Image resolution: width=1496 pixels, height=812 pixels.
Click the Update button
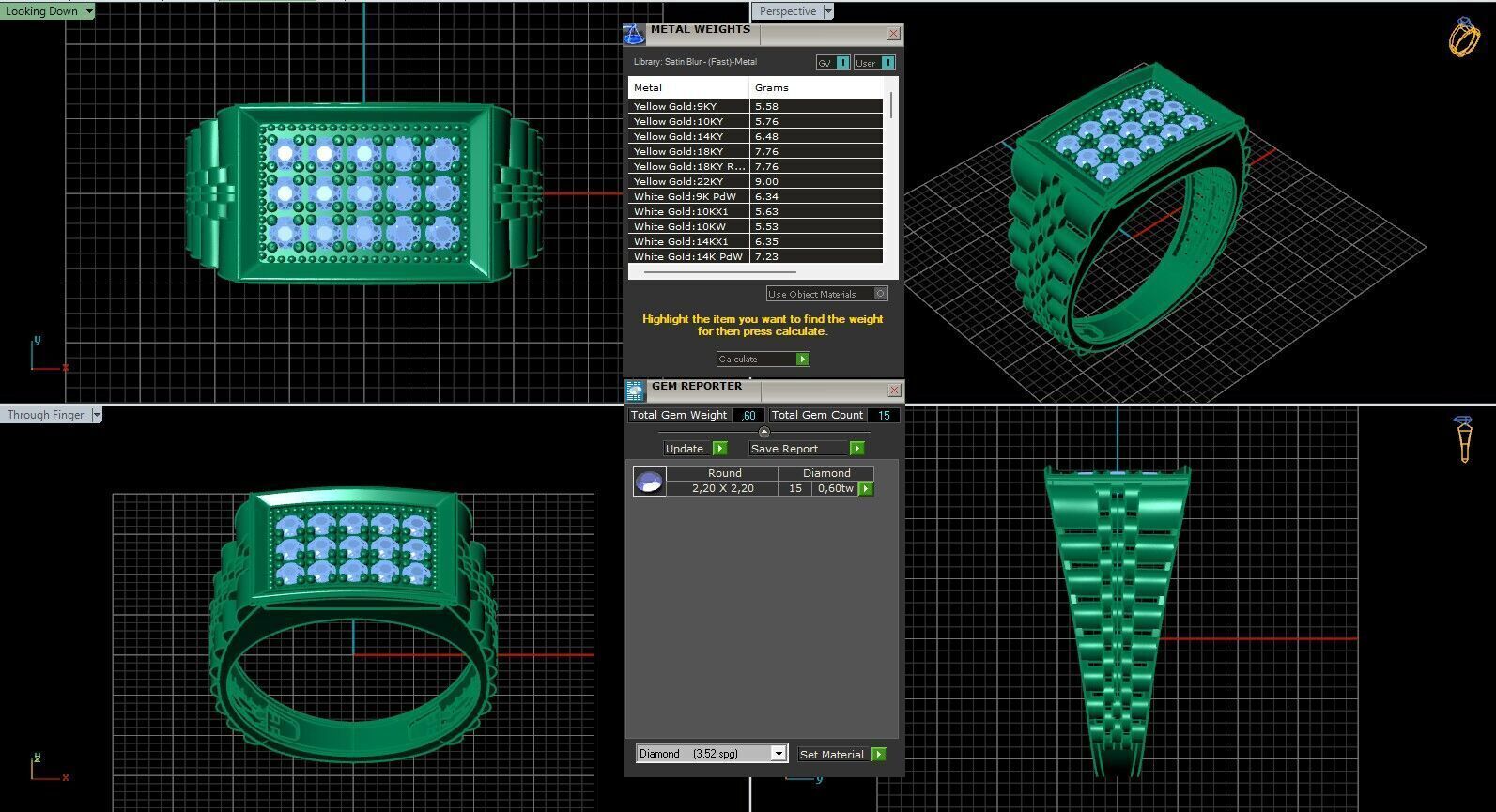(x=695, y=448)
